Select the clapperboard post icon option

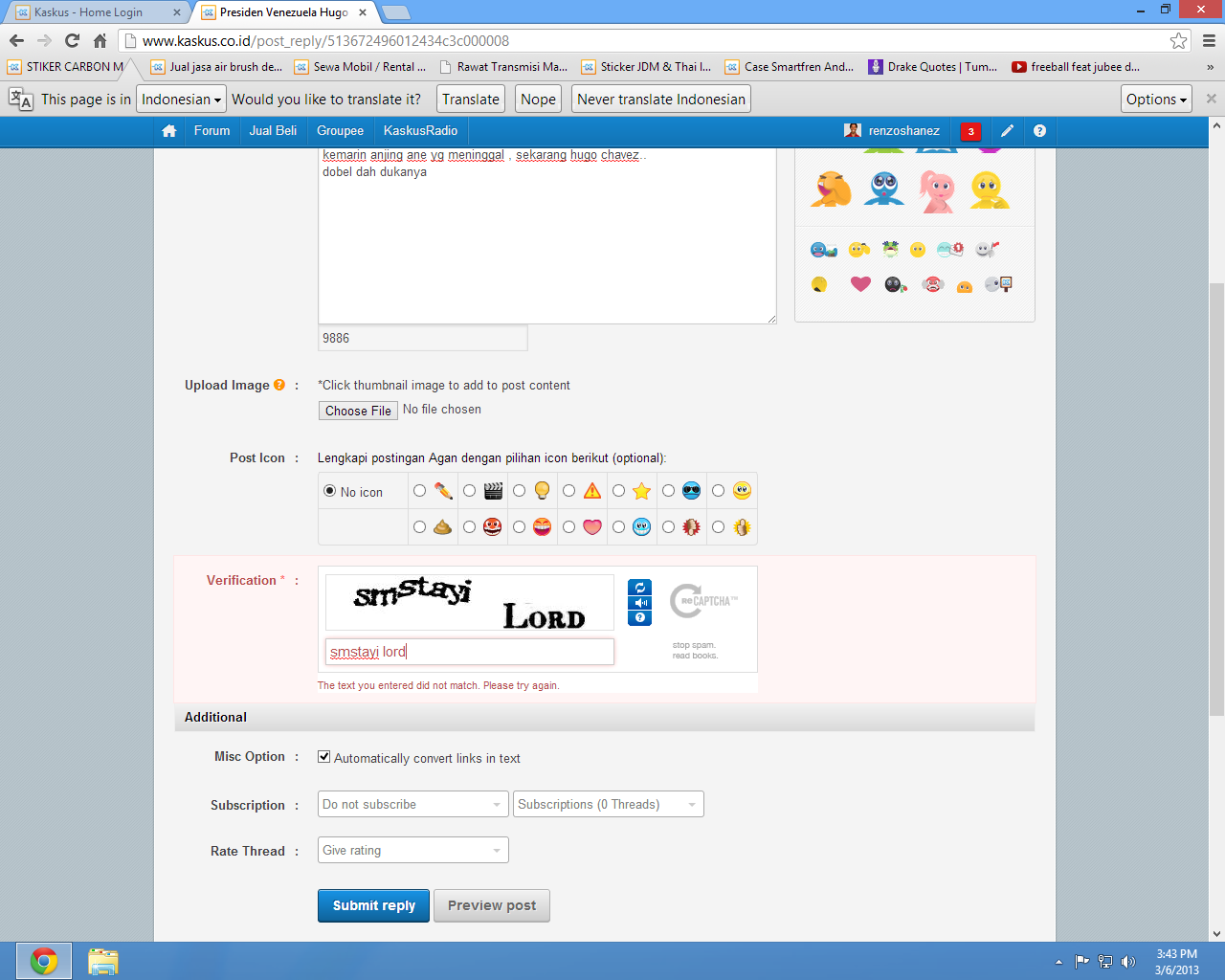[469, 491]
